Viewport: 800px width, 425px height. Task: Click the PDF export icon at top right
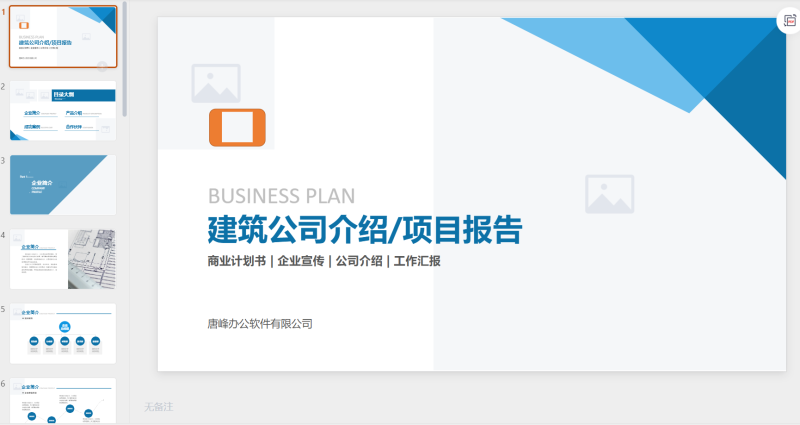point(789,21)
